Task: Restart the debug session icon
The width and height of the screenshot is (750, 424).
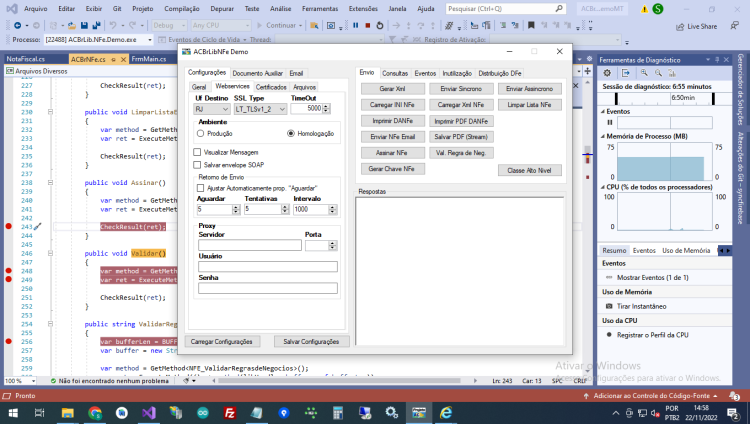Action: pyautogui.click(x=380, y=25)
